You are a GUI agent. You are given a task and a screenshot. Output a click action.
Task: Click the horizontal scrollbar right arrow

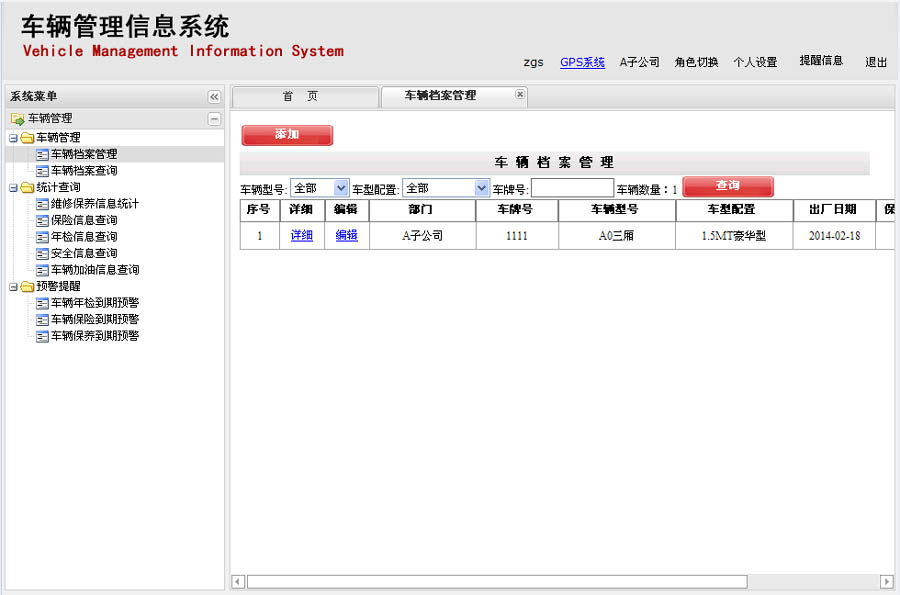[886, 582]
